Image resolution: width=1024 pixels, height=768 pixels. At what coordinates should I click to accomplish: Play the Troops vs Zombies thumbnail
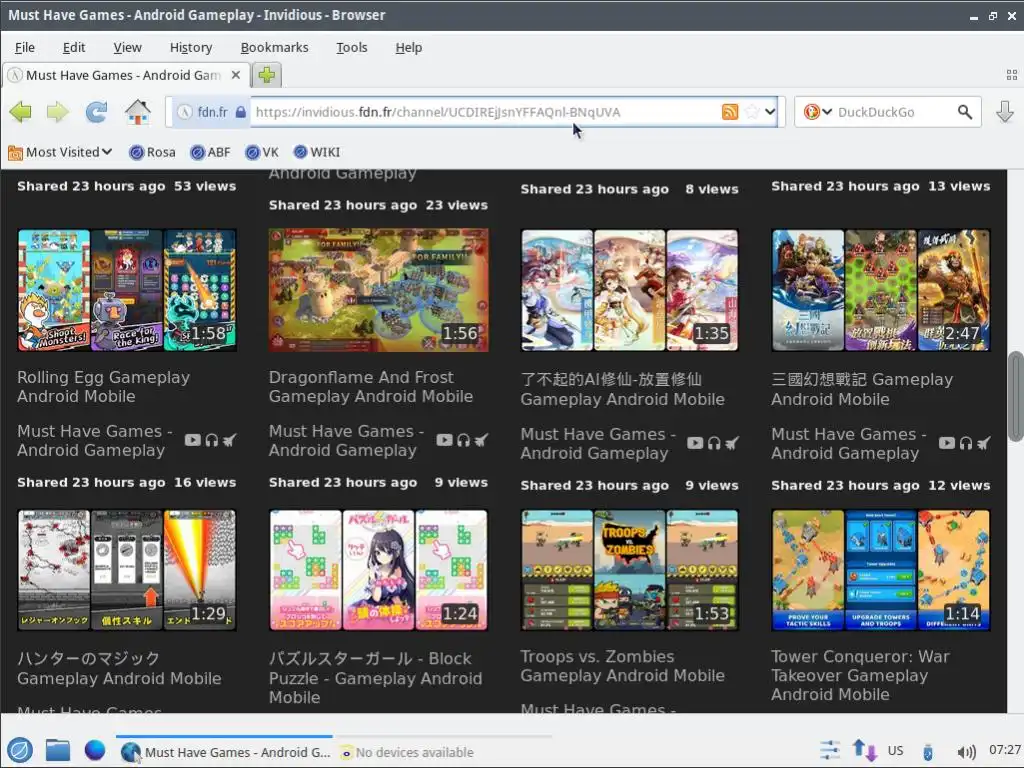tap(630, 570)
